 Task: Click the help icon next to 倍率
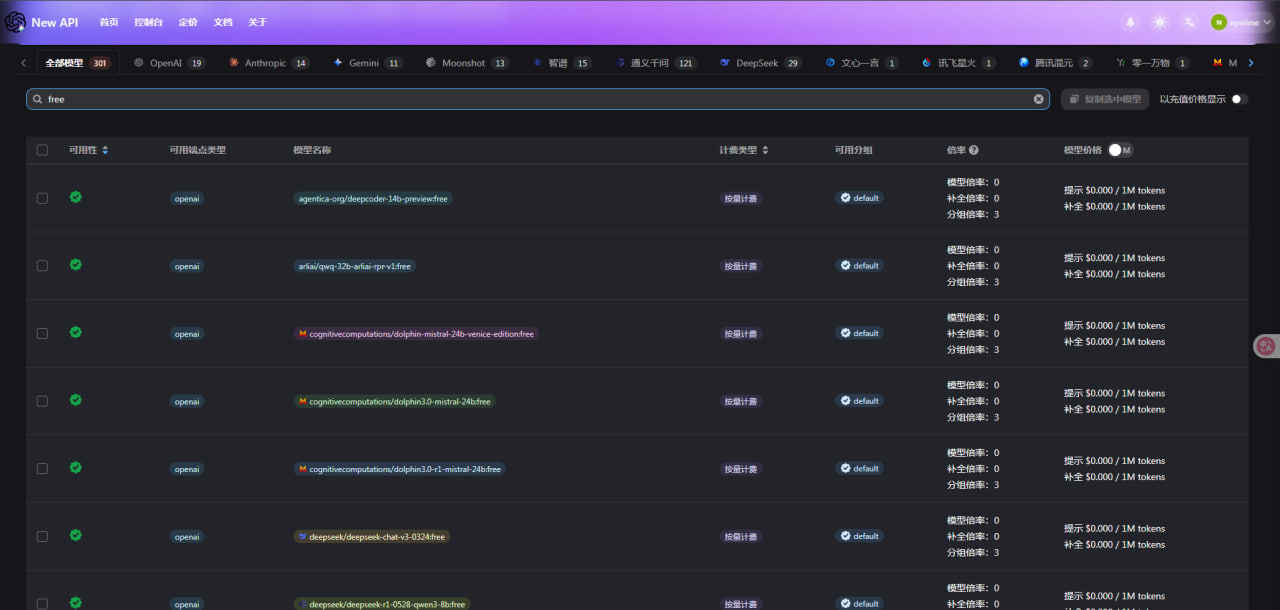(974, 150)
